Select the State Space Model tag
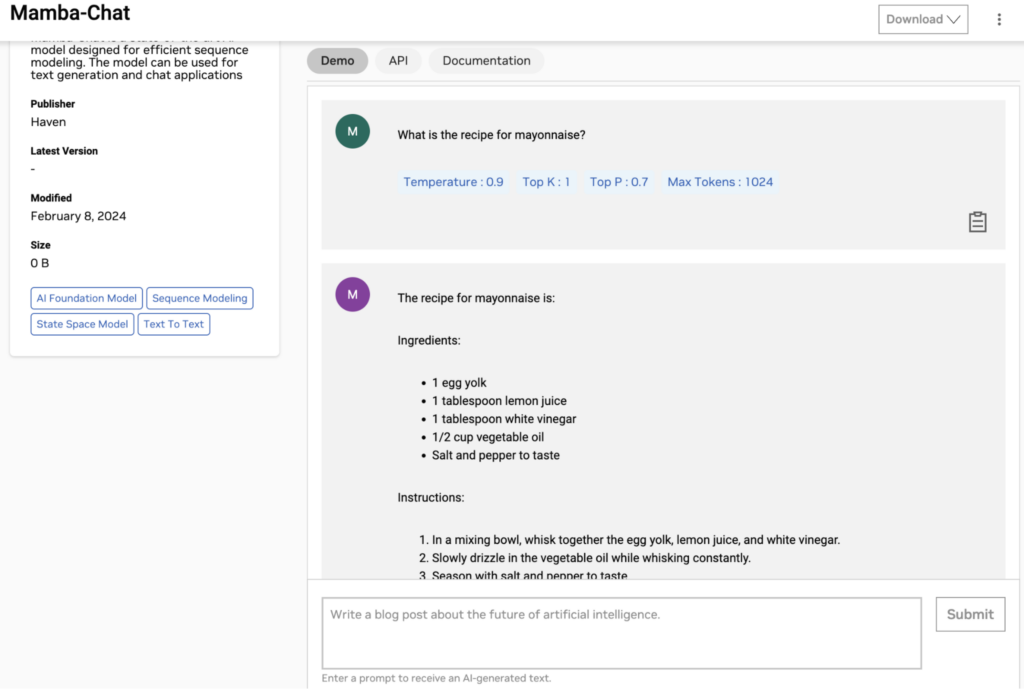This screenshot has height=689, width=1024. [x=82, y=323]
